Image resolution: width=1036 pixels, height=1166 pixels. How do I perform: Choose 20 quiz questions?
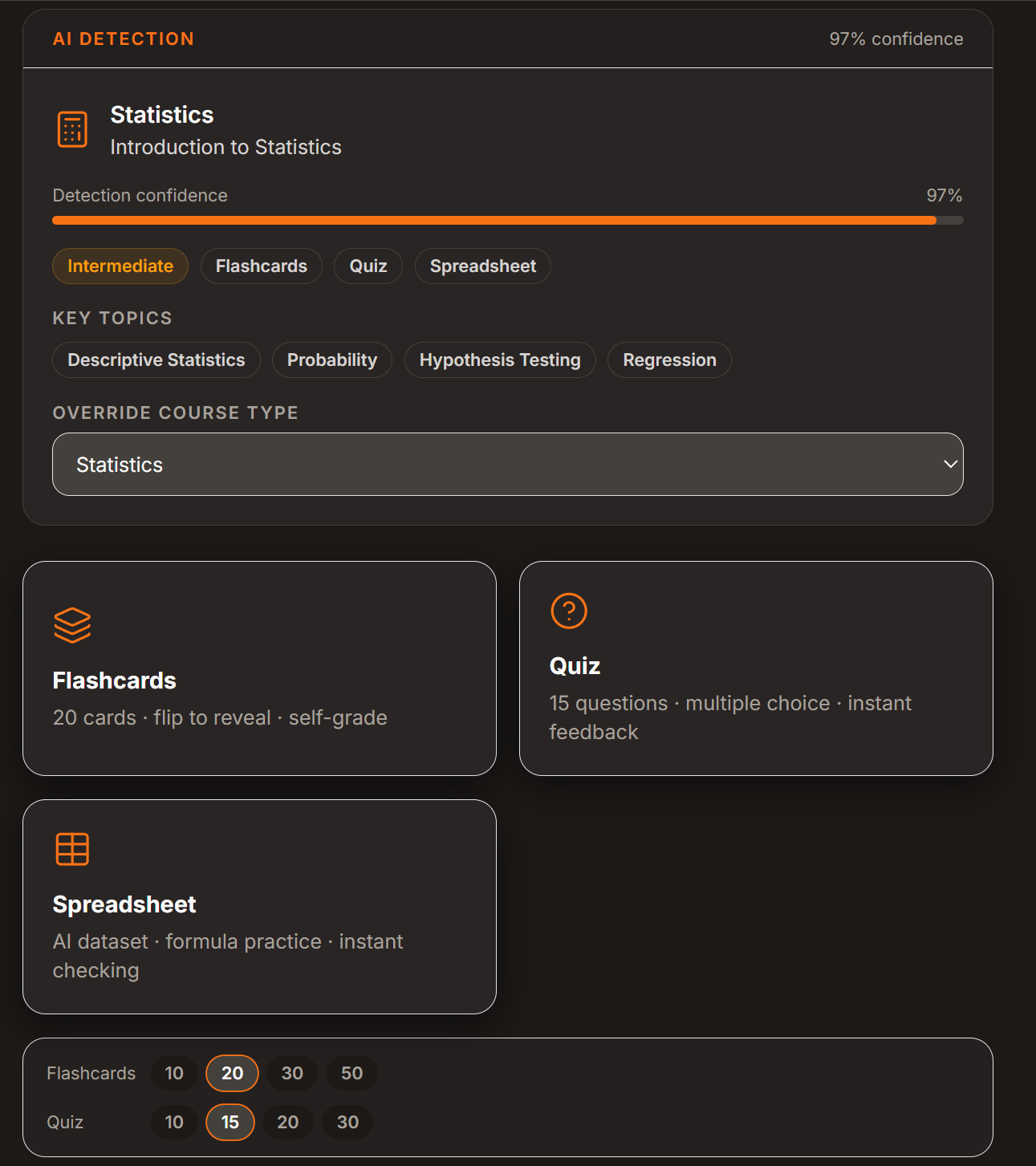point(287,1122)
